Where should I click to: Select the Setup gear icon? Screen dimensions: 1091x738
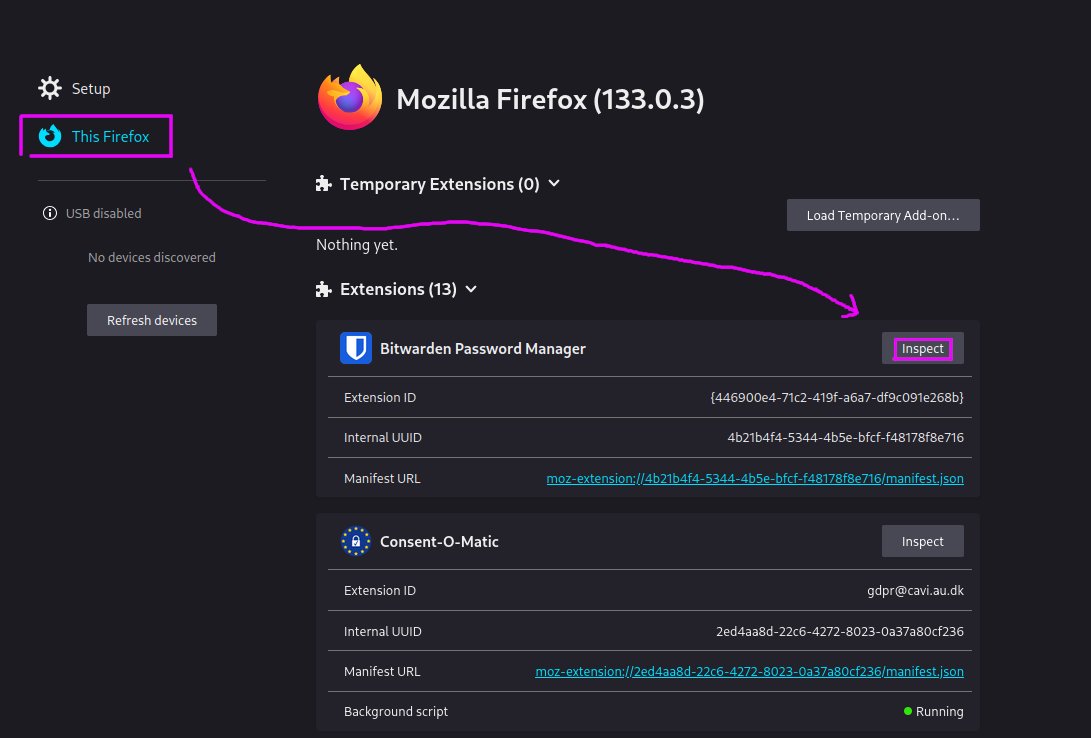[x=49, y=88]
